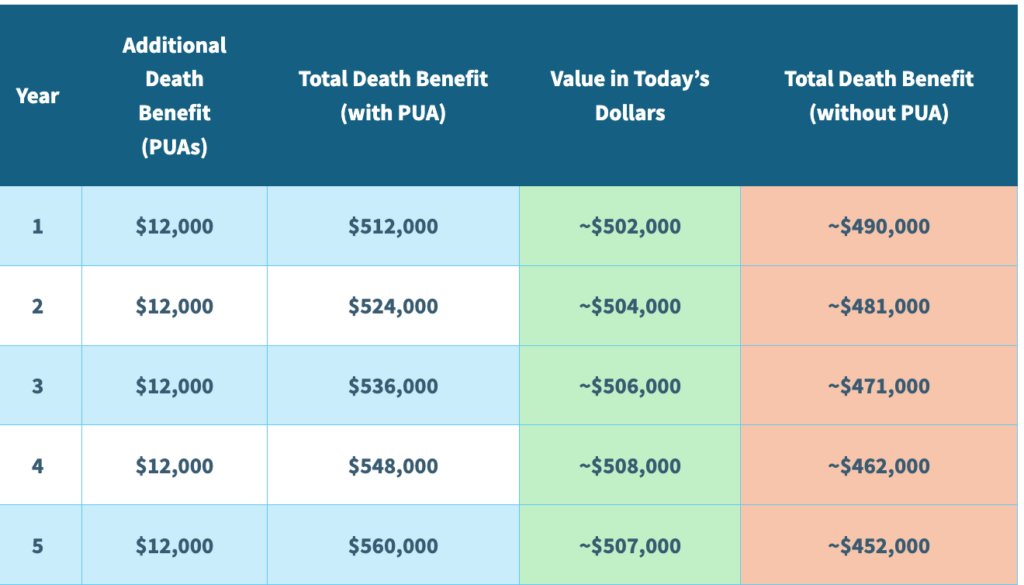1024x585 pixels.
Task: Select the ~$508,000 cell
Action: click(630, 466)
